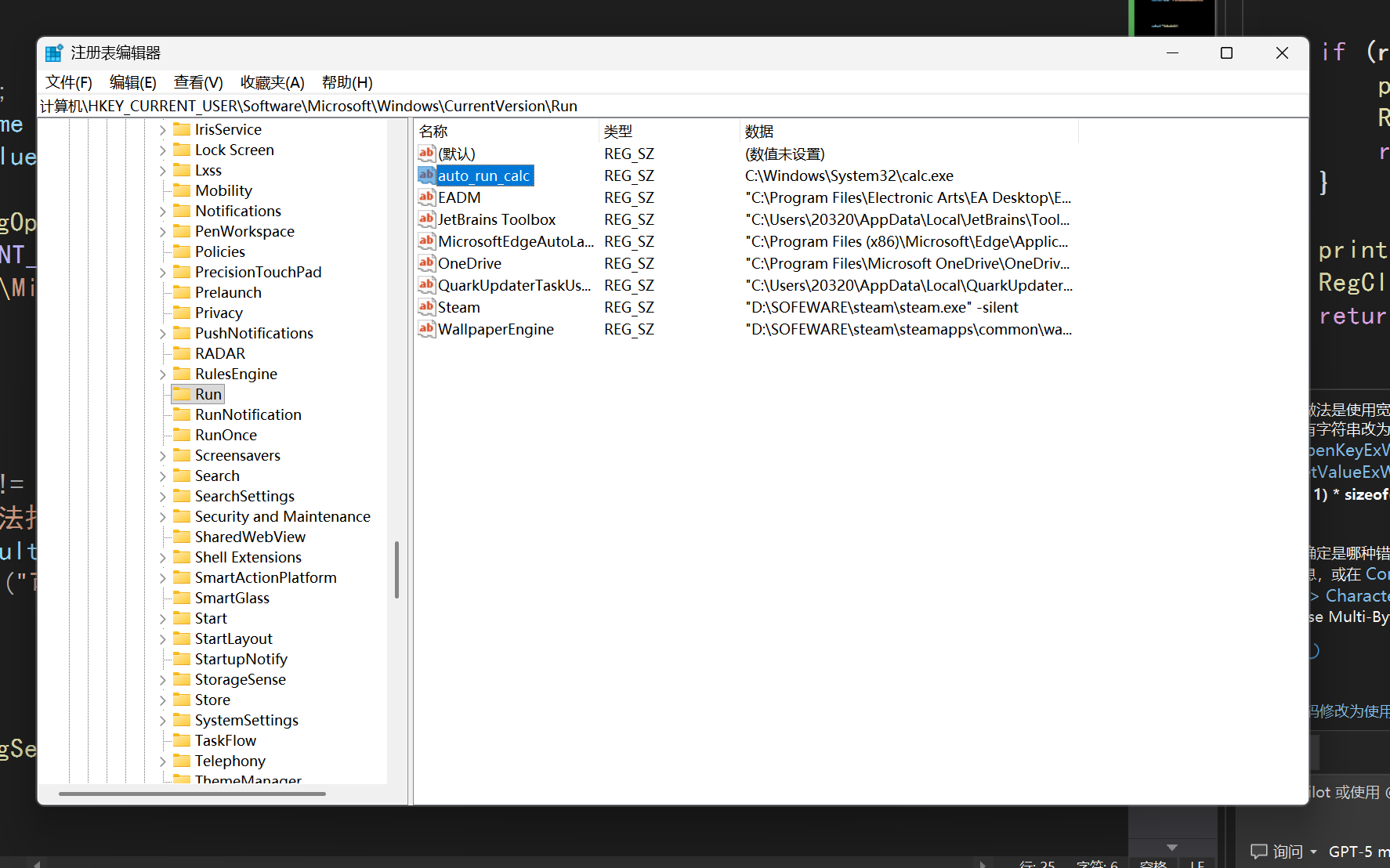Image resolution: width=1390 pixels, height=868 pixels.
Task: Sort by the 类型 column header
Action: [x=669, y=131]
